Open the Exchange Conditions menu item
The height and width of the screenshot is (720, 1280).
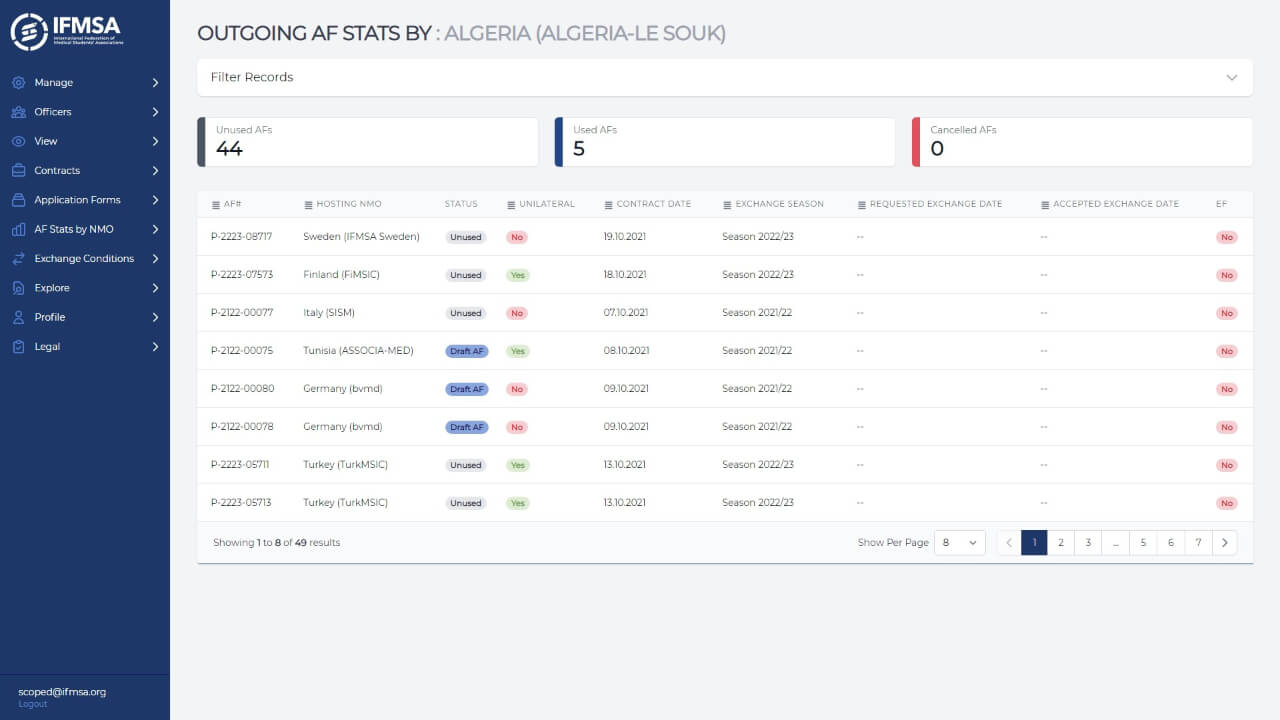(85, 259)
